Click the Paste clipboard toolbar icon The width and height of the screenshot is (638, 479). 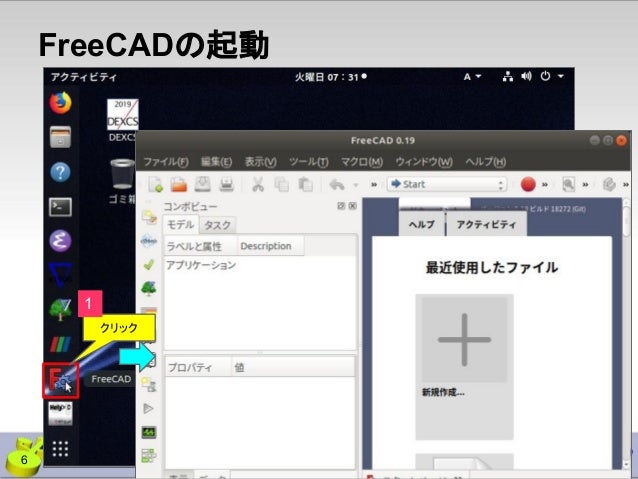[306, 184]
